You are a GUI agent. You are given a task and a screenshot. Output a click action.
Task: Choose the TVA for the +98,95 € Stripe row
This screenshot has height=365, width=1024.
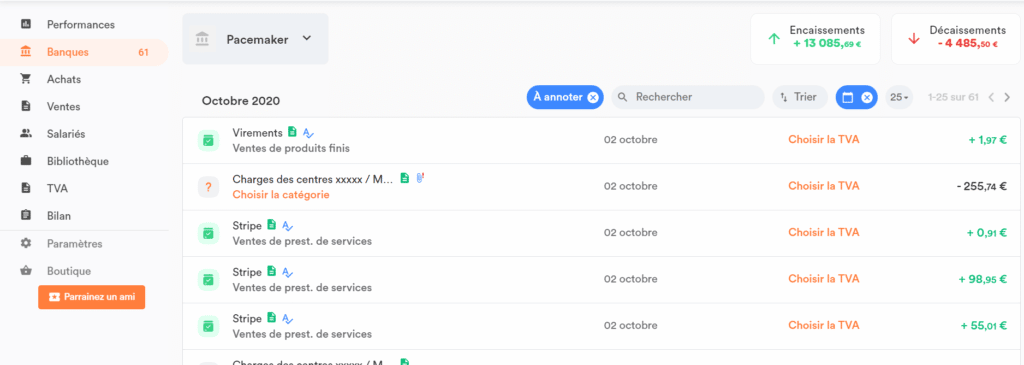coord(824,279)
